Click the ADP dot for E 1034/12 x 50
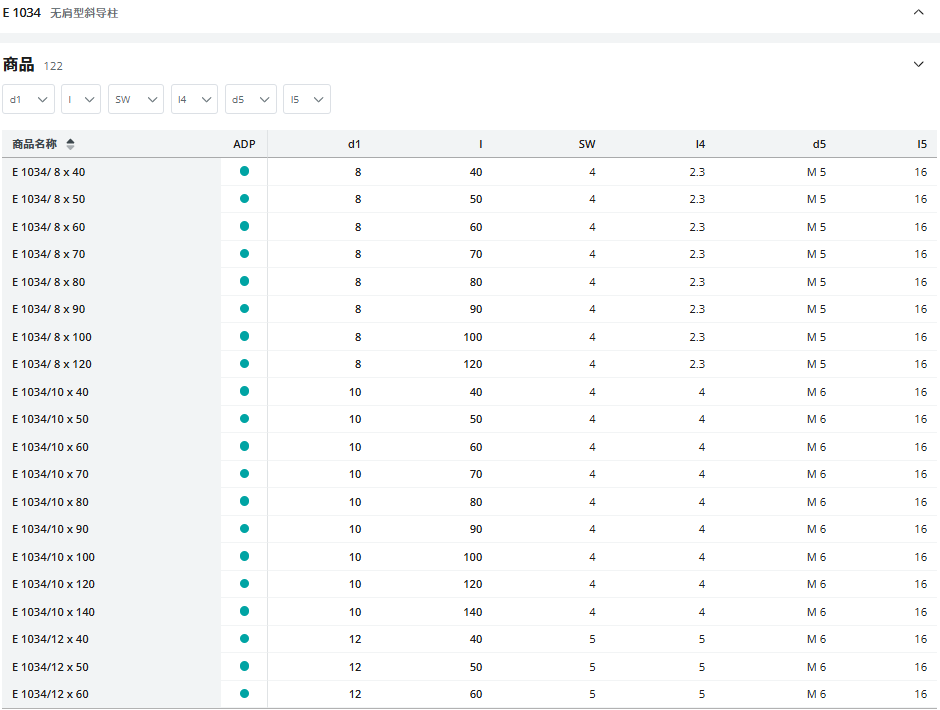This screenshot has width=940, height=710. 244,666
